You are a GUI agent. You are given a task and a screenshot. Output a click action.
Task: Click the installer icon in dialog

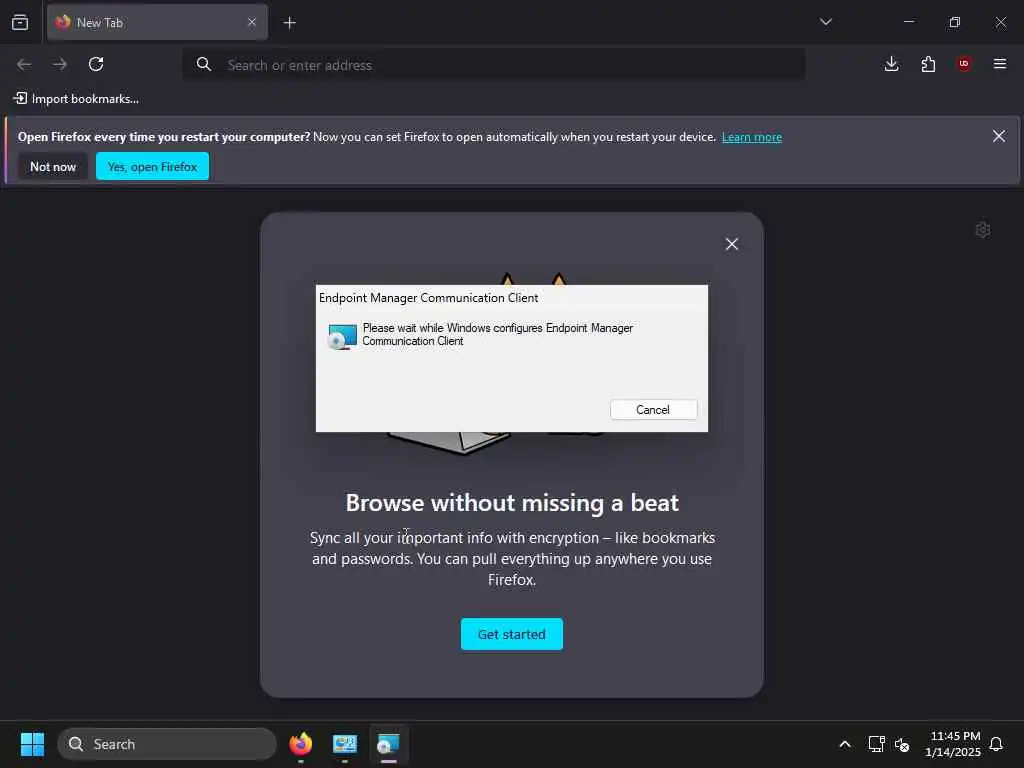(x=342, y=336)
